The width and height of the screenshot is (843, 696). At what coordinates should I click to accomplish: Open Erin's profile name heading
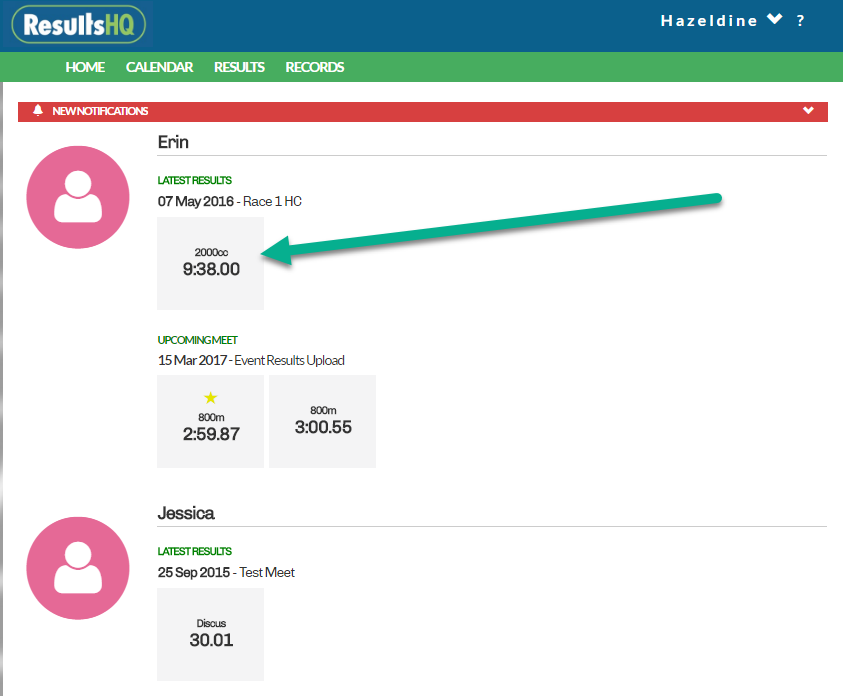coord(173,142)
